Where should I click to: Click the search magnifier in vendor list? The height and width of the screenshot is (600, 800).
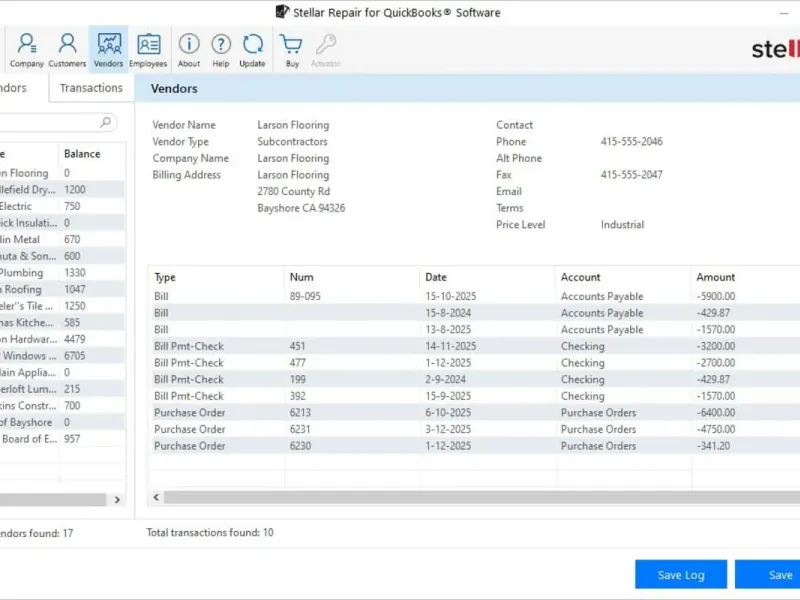point(106,122)
